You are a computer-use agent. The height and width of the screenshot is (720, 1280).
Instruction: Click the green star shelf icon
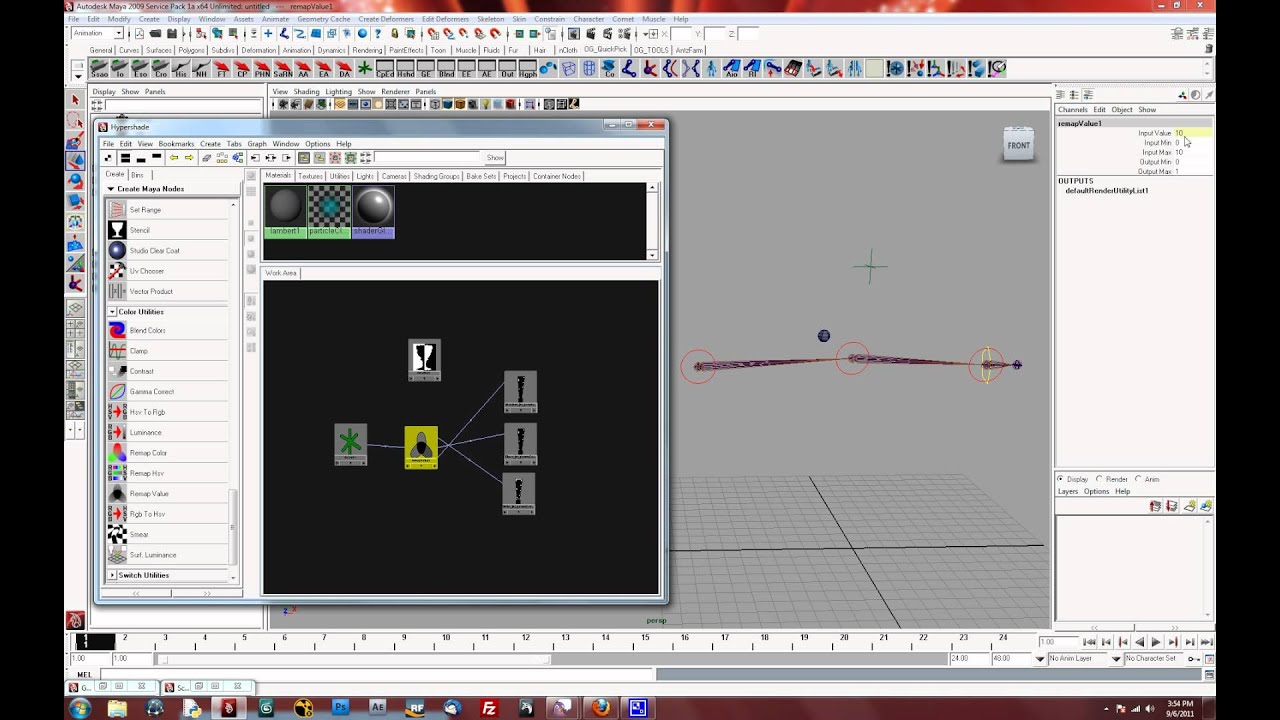365,69
